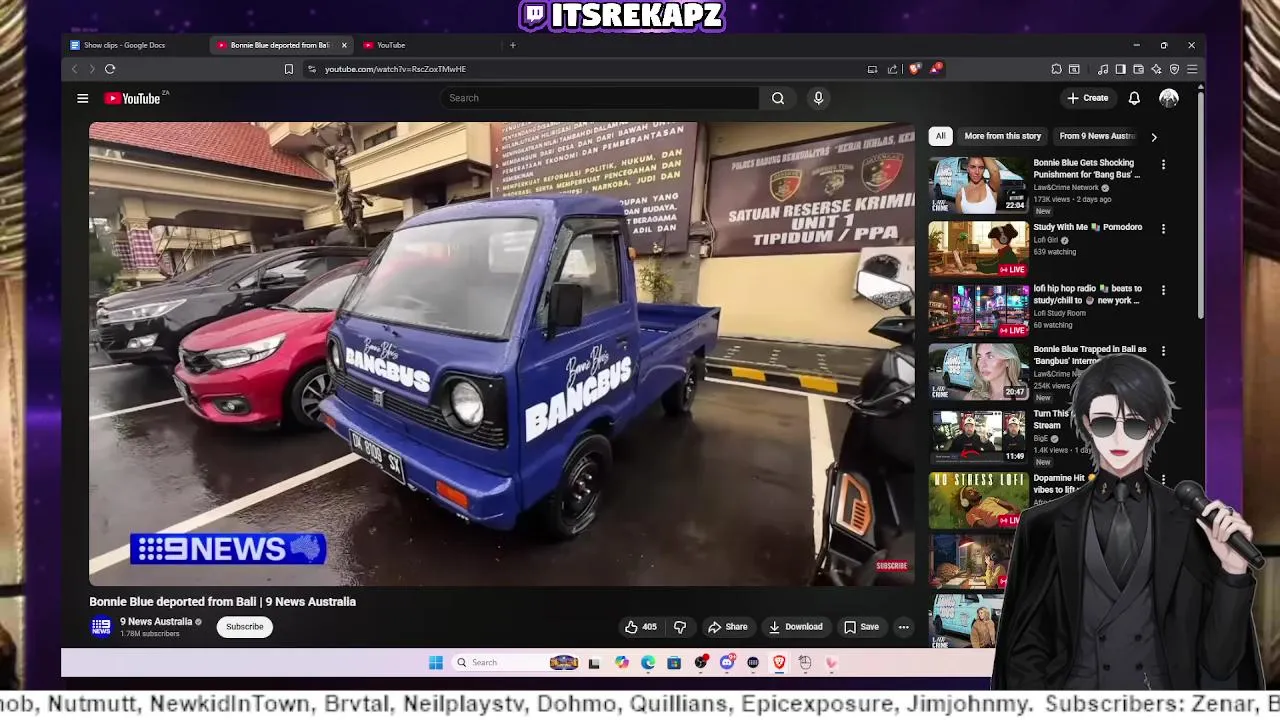Click the video player to pause

(502, 354)
